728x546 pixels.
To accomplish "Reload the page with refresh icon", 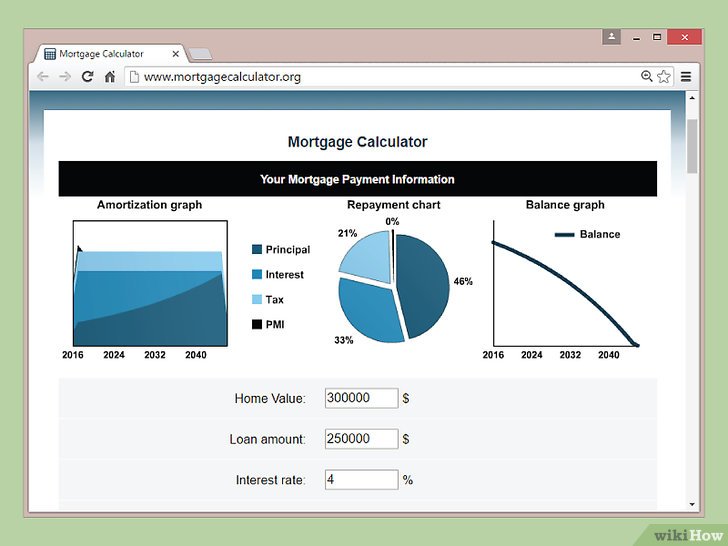I will (x=87, y=77).
